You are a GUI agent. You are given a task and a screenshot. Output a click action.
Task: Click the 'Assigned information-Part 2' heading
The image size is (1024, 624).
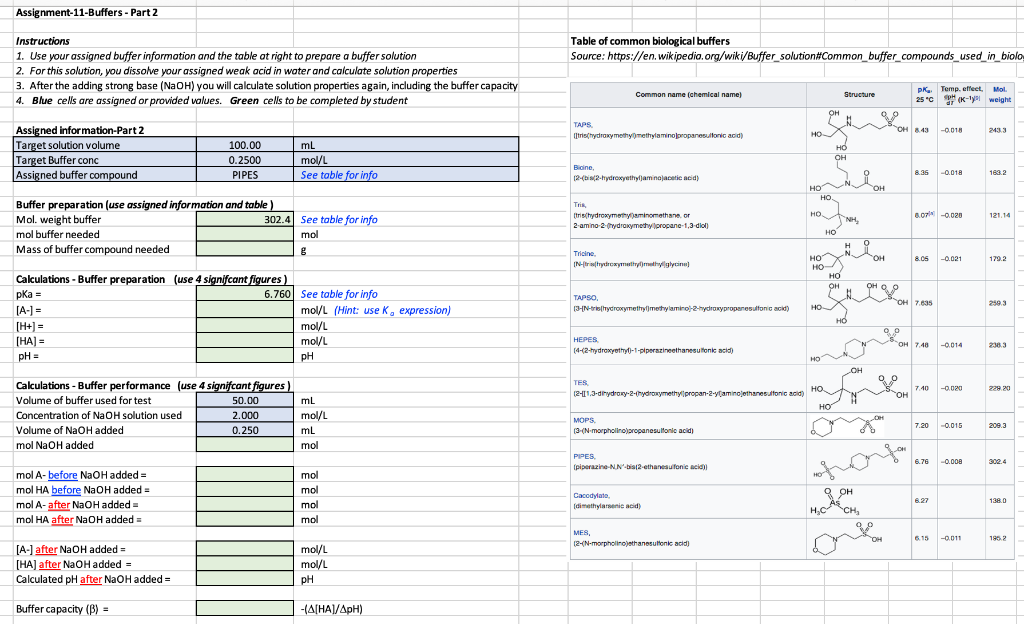coord(80,131)
